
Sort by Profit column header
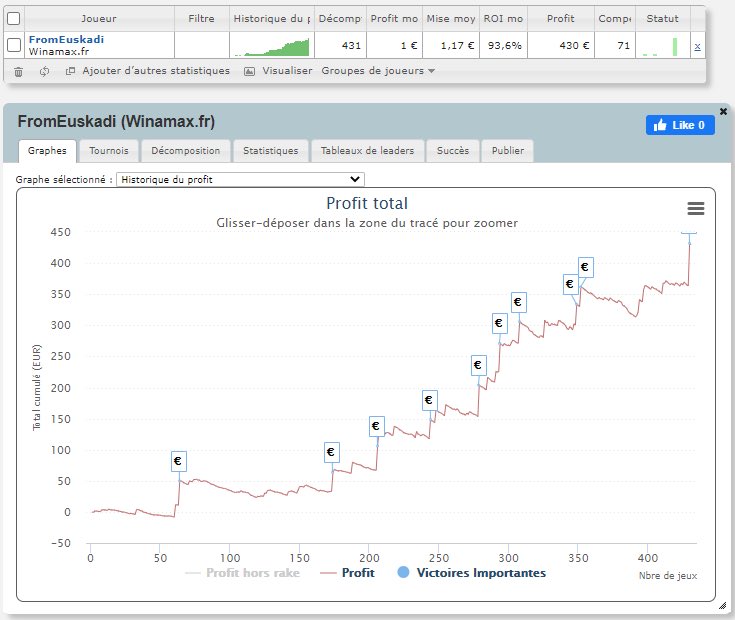coord(561,19)
